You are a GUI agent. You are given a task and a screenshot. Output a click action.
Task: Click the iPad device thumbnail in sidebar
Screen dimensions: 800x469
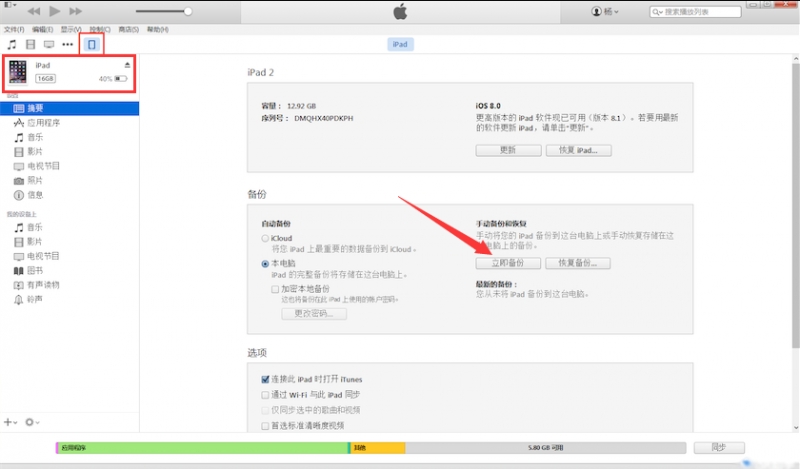pos(18,71)
